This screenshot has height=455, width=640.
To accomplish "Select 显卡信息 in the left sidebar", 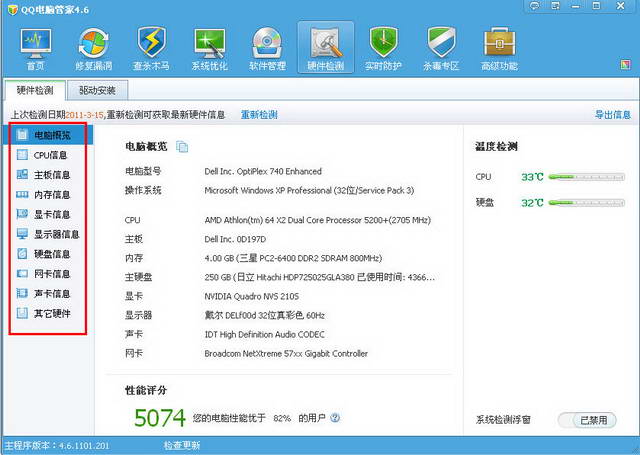I will tap(50, 214).
